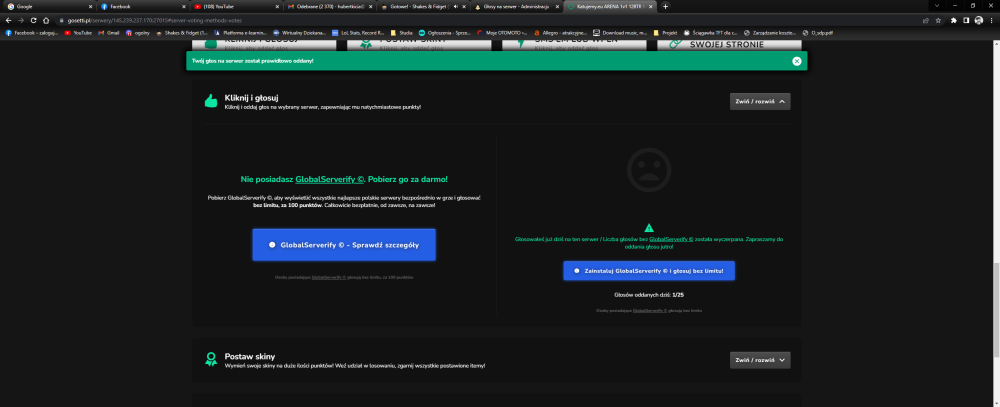Switch to the Odebrane Gmail tab
The image size is (1000, 407).
tap(328, 6)
